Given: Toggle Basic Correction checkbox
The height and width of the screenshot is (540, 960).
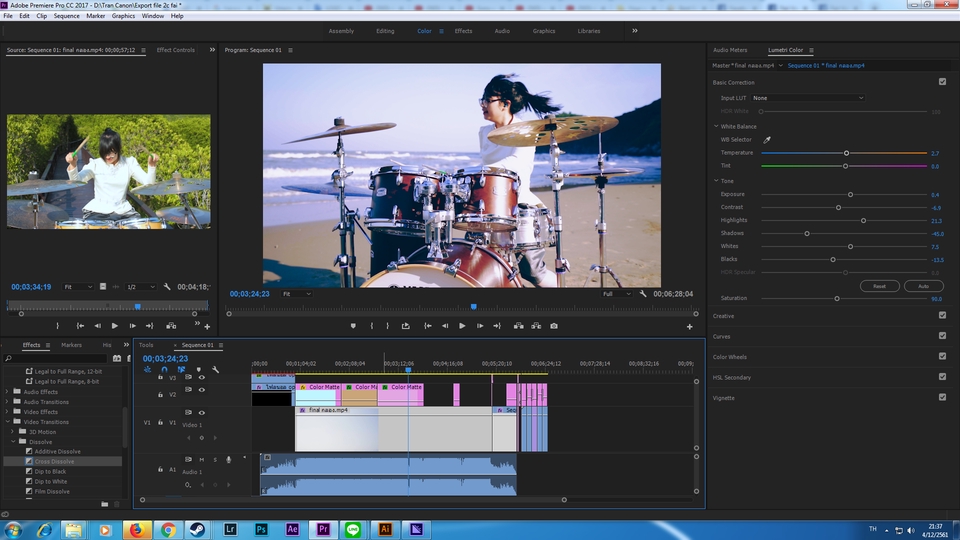Looking at the screenshot, I should pos(942,81).
